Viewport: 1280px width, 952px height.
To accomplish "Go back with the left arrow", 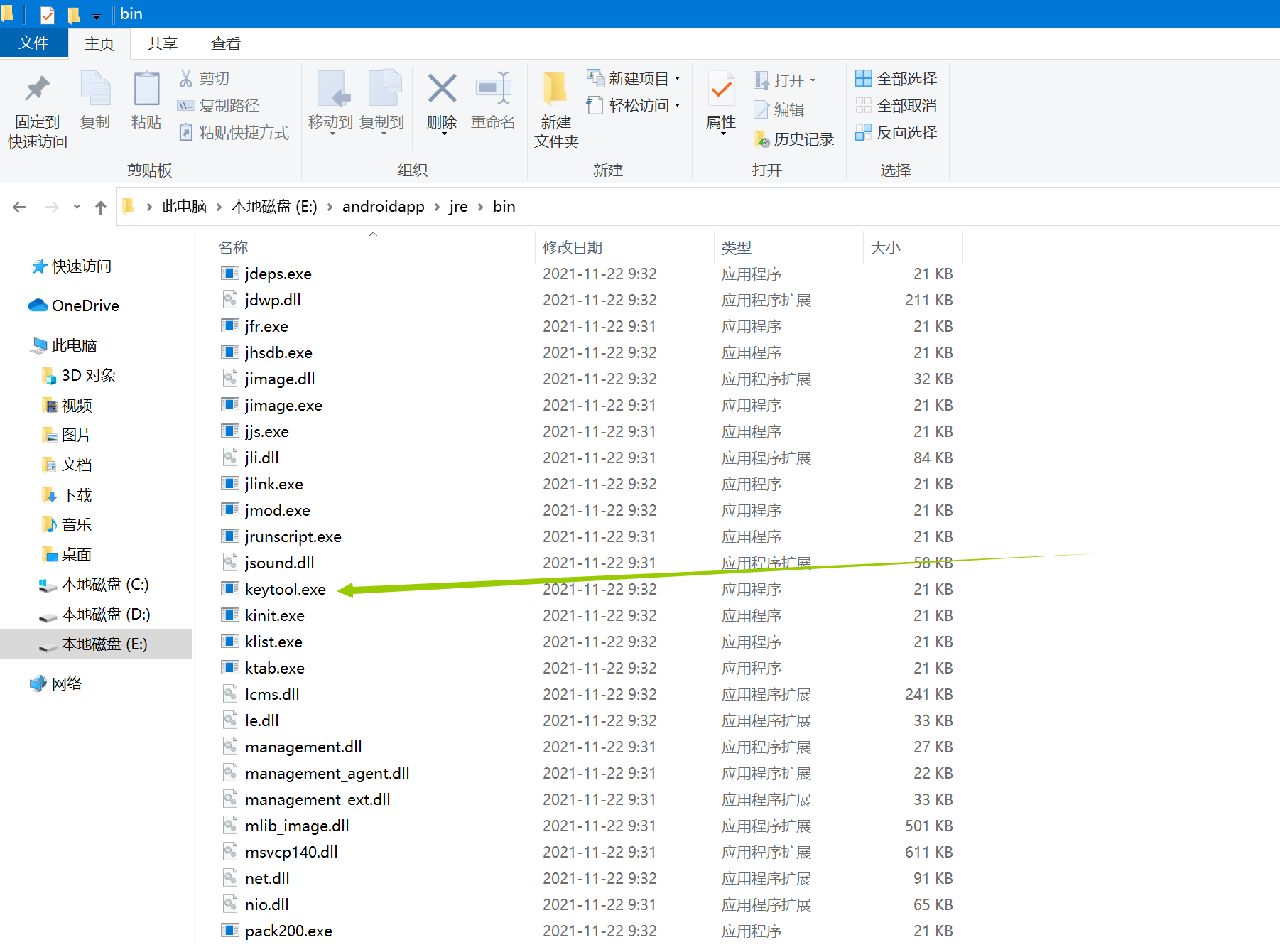I will [20, 207].
